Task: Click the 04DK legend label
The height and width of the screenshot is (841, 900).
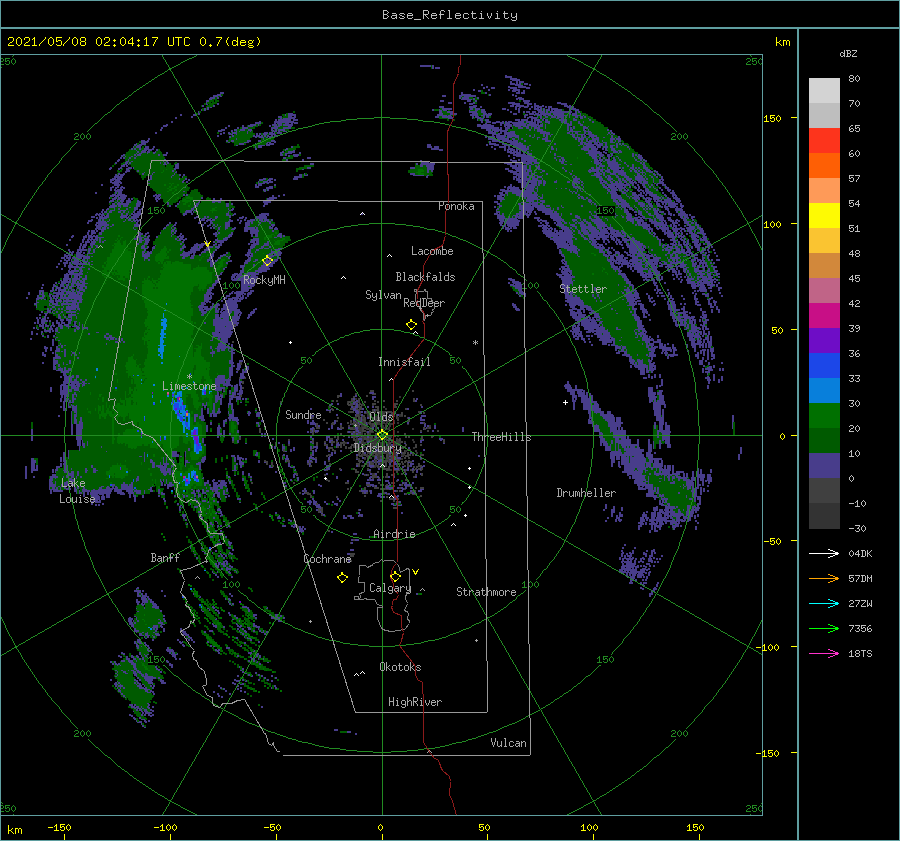Action: [x=860, y=554]
